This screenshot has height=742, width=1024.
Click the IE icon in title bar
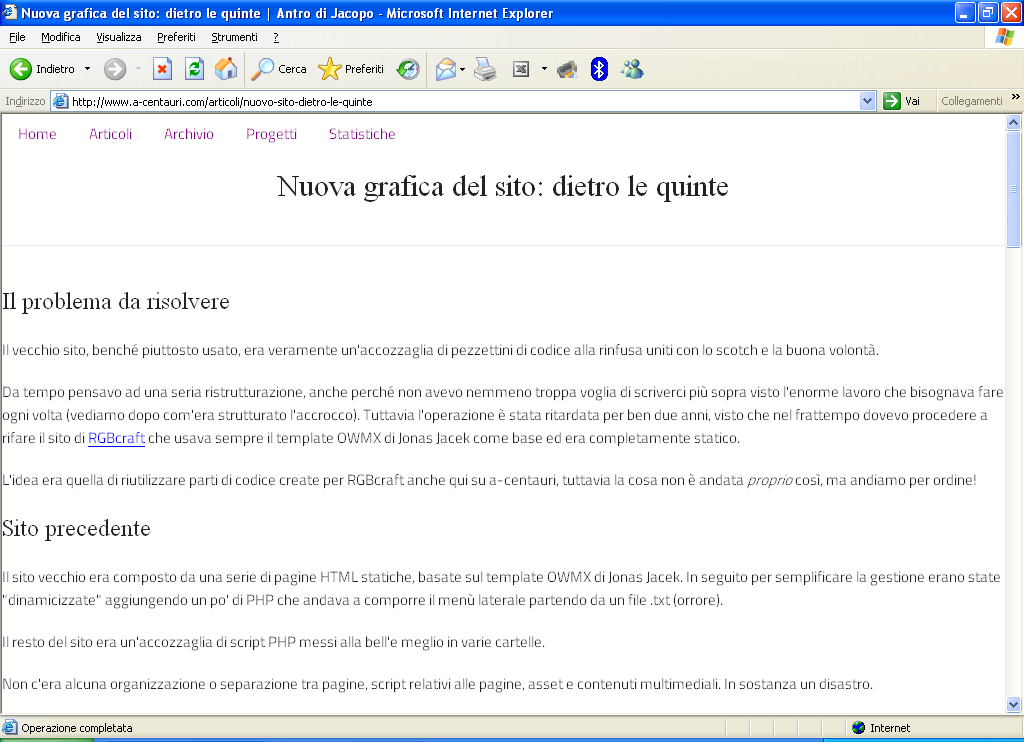point(10,12)
